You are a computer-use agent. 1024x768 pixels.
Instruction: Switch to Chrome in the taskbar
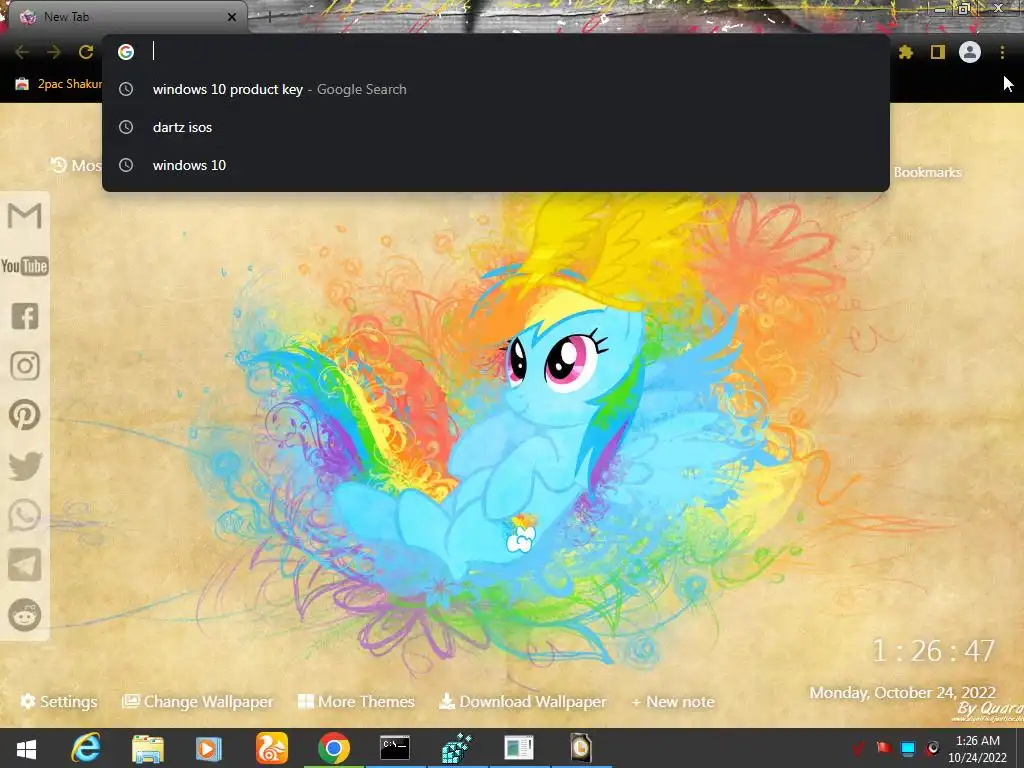334,748
